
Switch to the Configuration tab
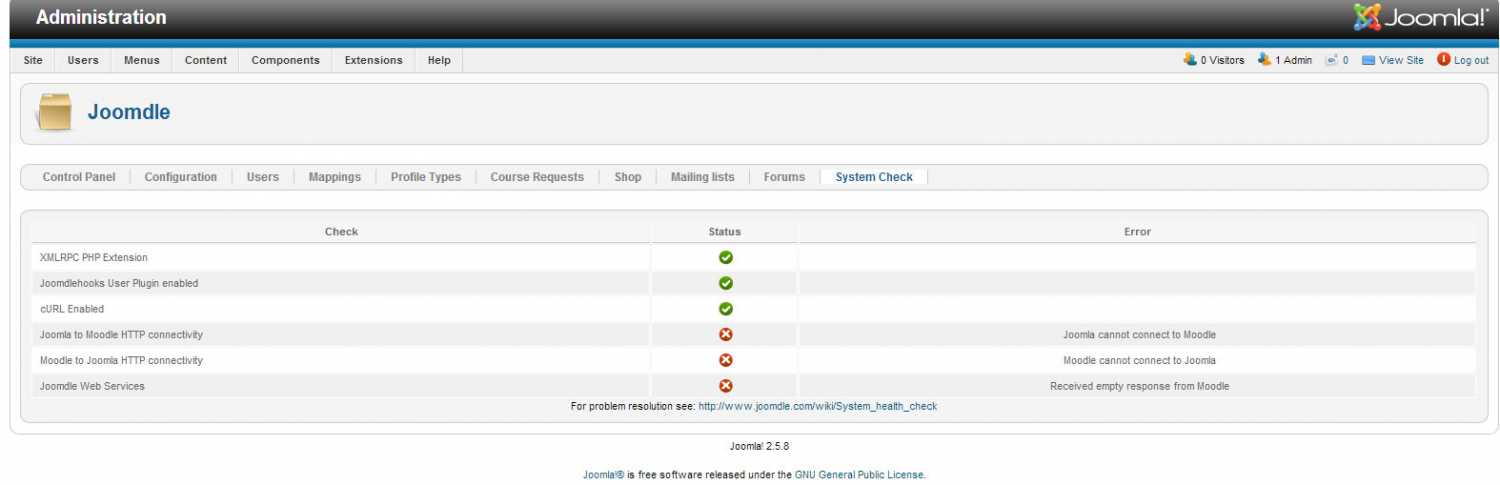coord(180,177)
